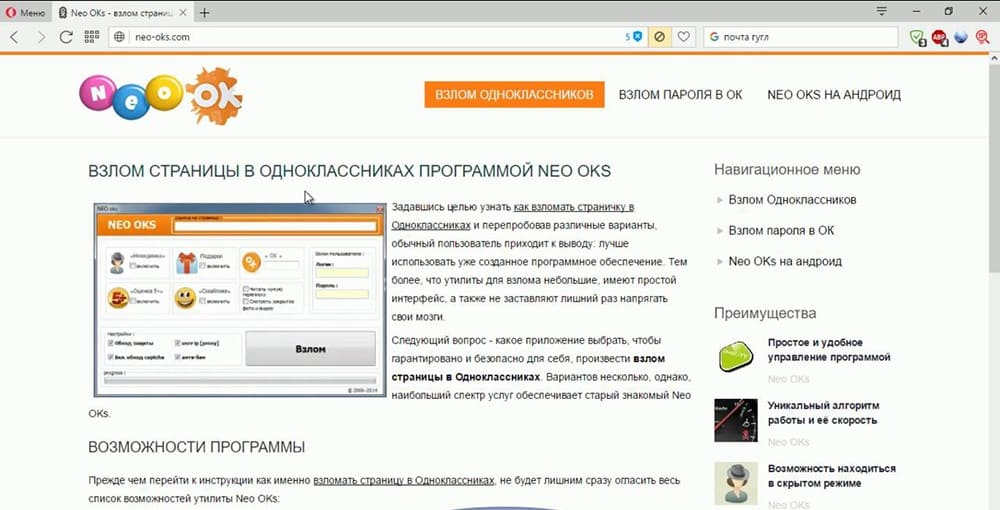Click the Neo OK logo
The image size is (1000, 510).
click(x=160, y=96)
